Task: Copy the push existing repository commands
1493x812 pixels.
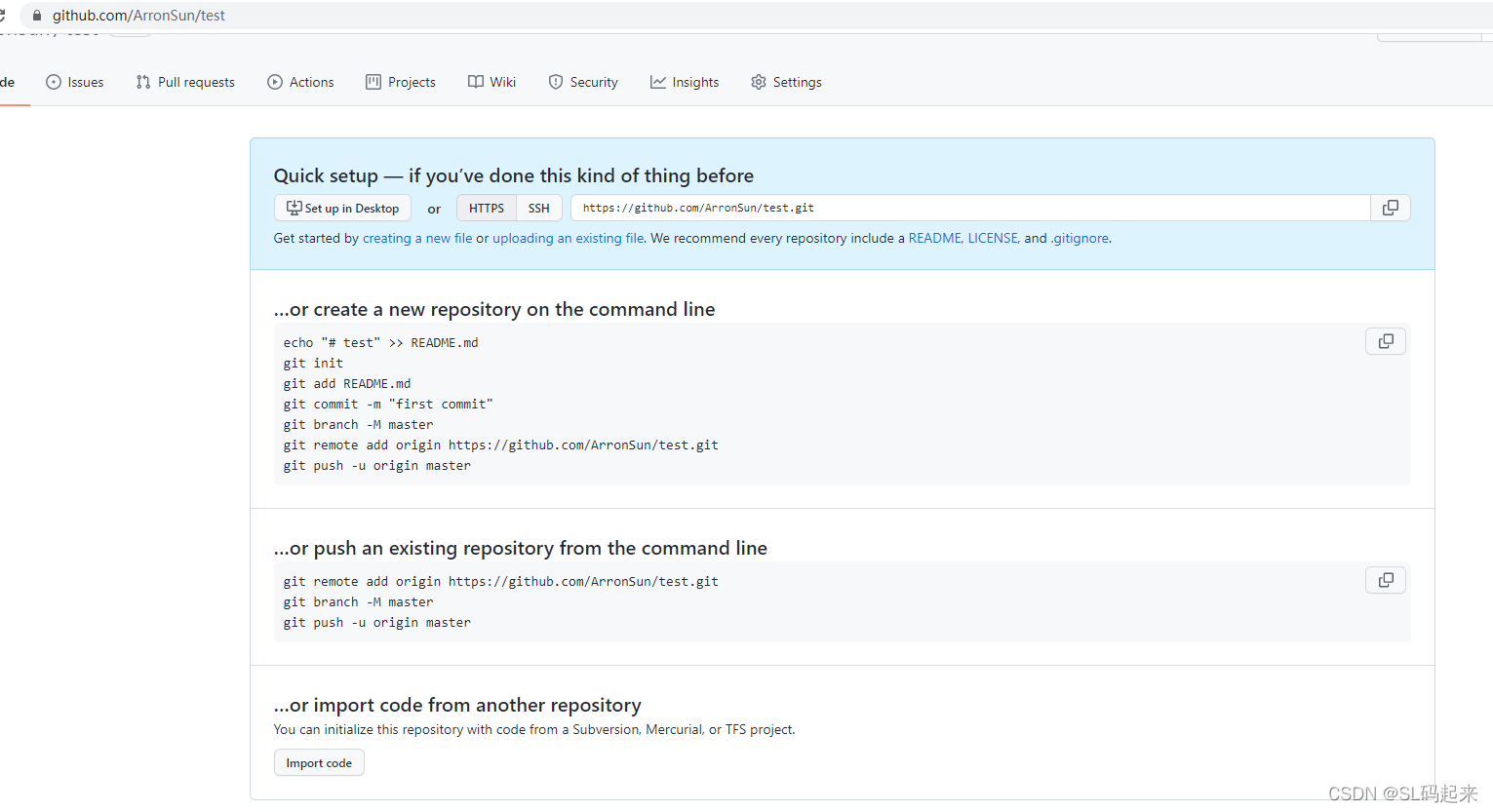Action: click(1385, 580)
